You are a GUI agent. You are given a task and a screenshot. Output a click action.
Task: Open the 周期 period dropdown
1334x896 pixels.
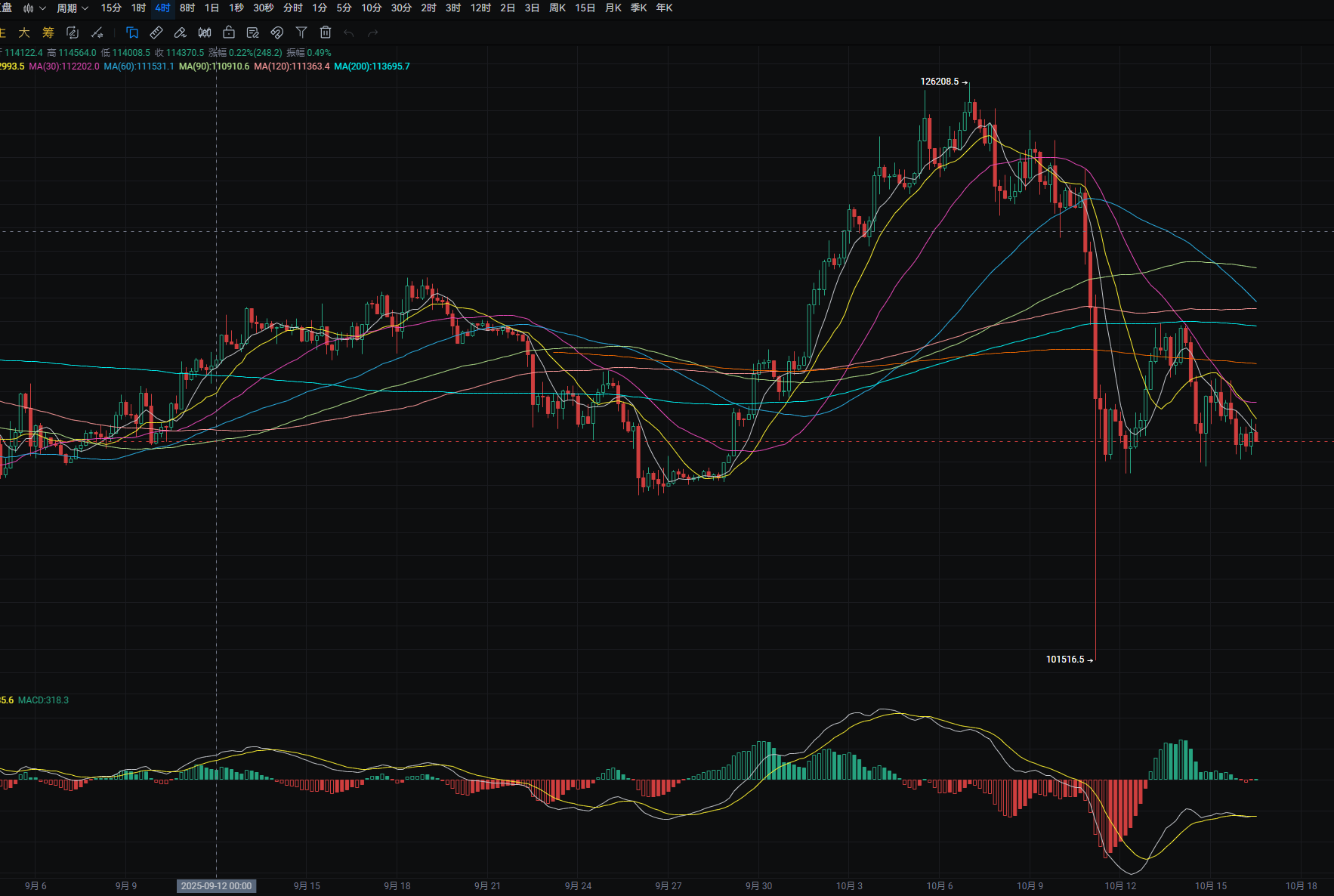pos(73,8)
